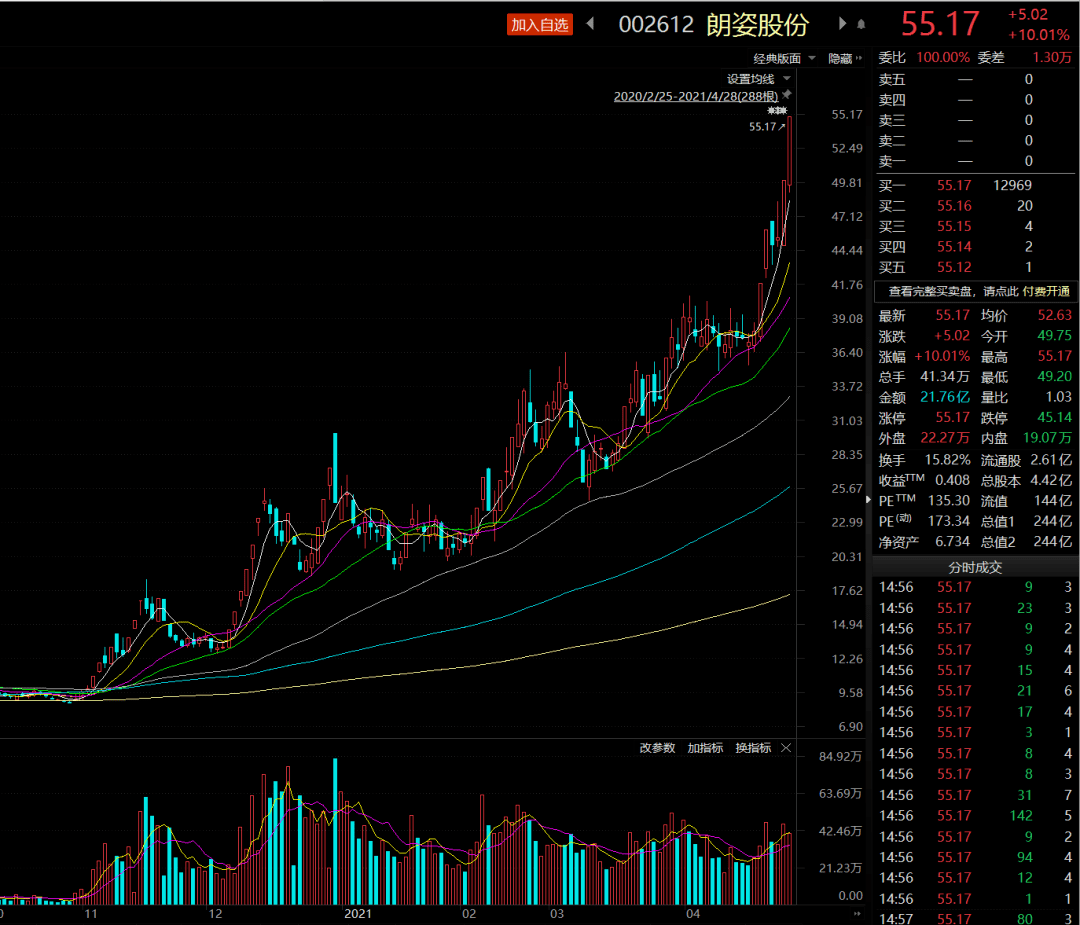Screen dimensions: 1080x925
Task: Go to previous stock with left arrow
Action: [590, 23]
